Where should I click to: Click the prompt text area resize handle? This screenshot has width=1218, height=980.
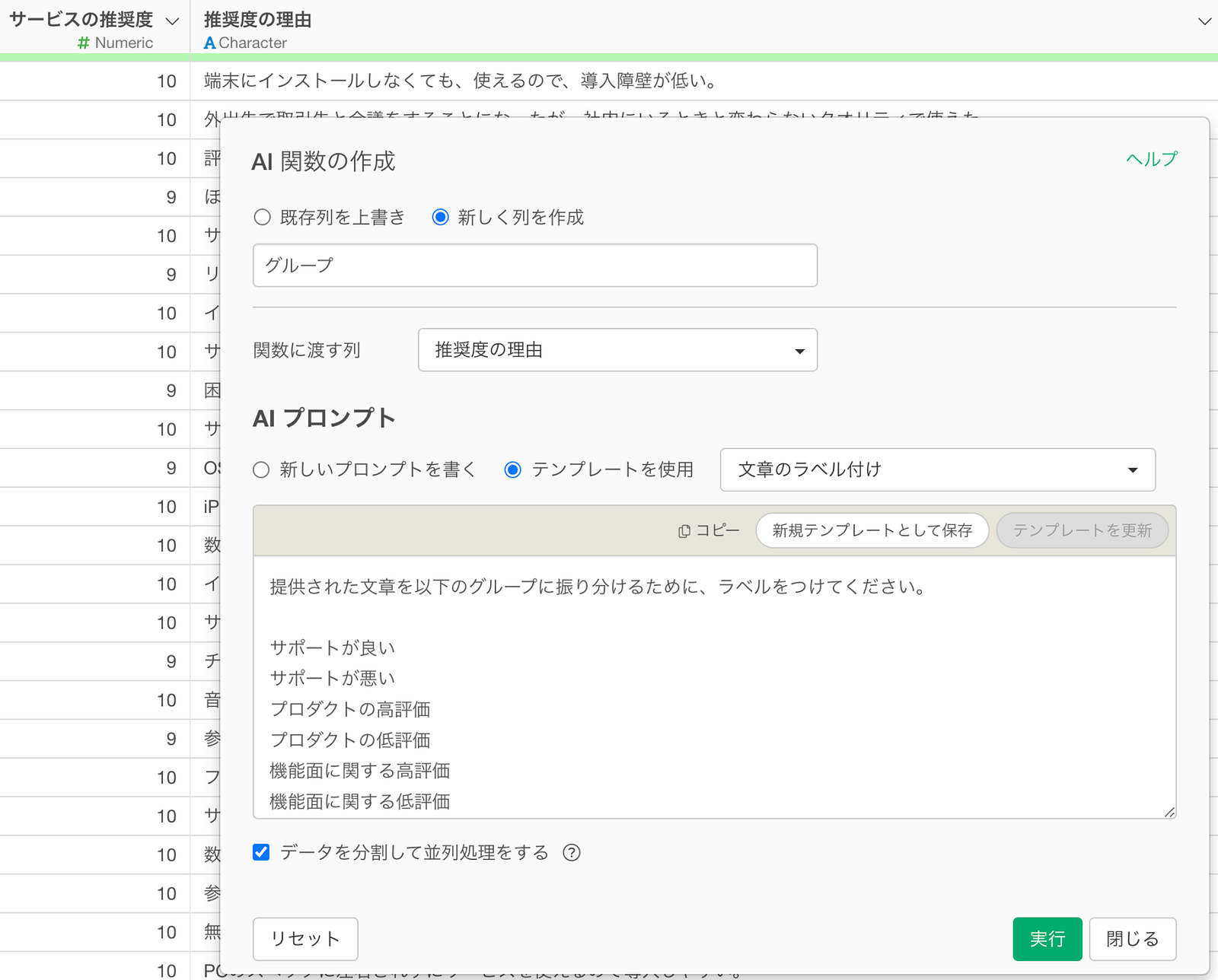[x=1169, y=812]
